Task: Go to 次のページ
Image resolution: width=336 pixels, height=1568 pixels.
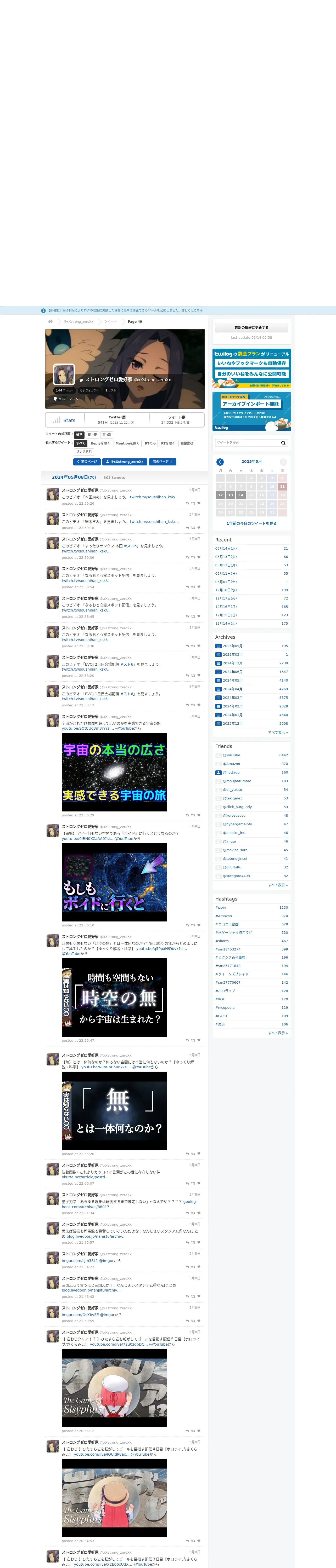Action: tap(162, 462)
